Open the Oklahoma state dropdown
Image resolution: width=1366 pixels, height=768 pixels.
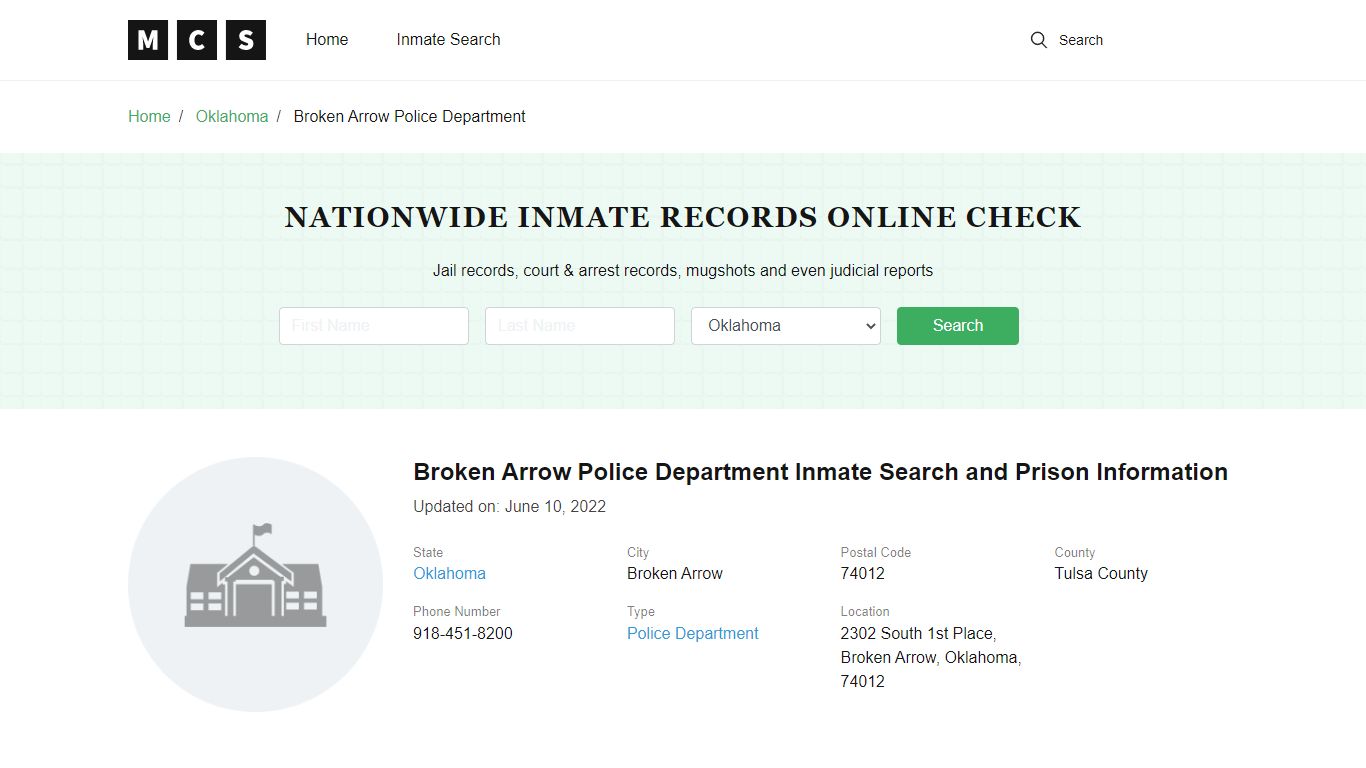tap(786, 326)
